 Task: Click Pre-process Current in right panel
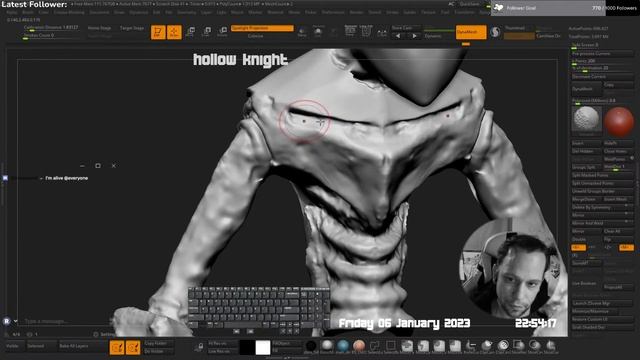602,53
